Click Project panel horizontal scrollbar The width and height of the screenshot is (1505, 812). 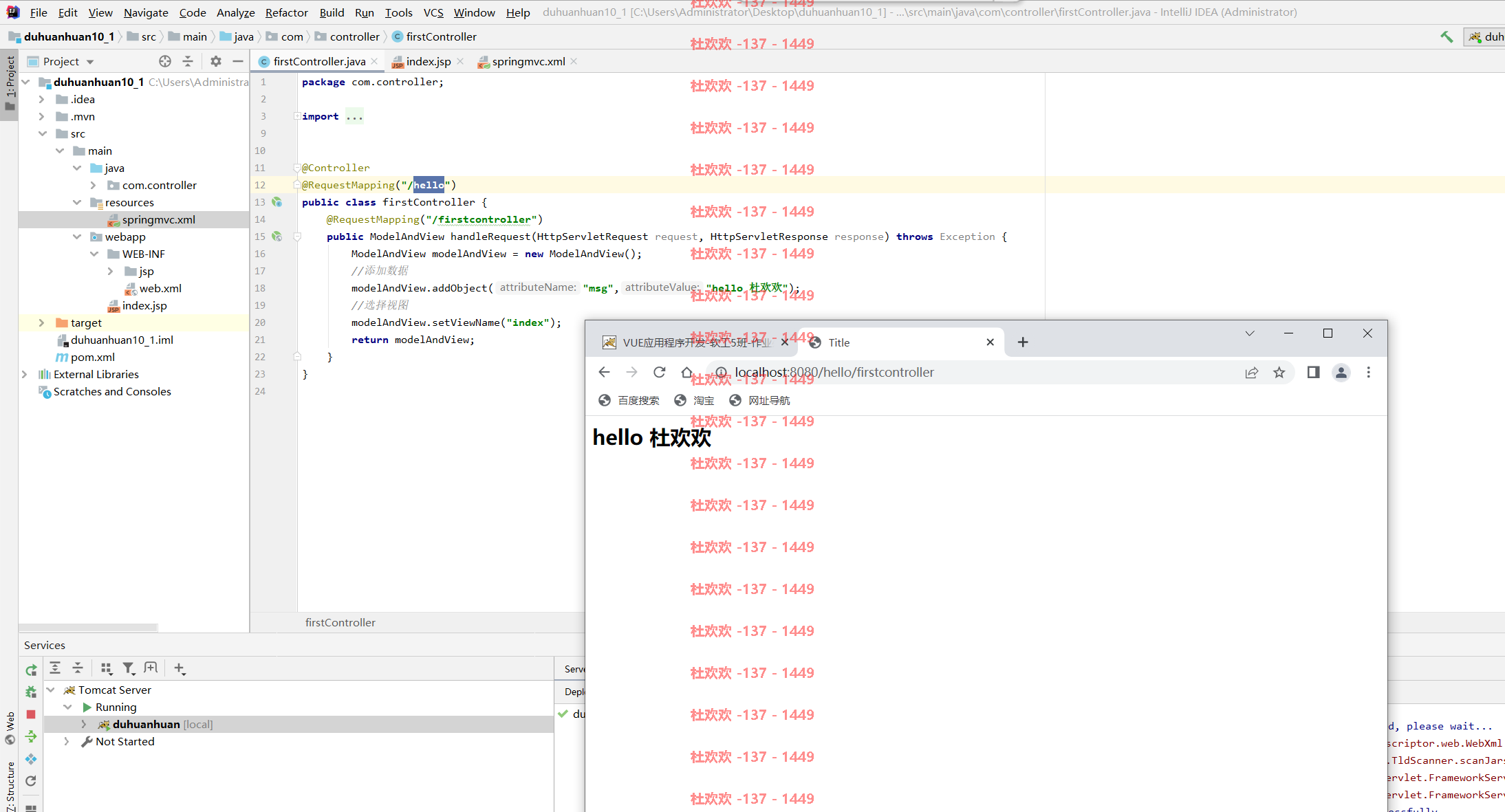click(89, 627)
